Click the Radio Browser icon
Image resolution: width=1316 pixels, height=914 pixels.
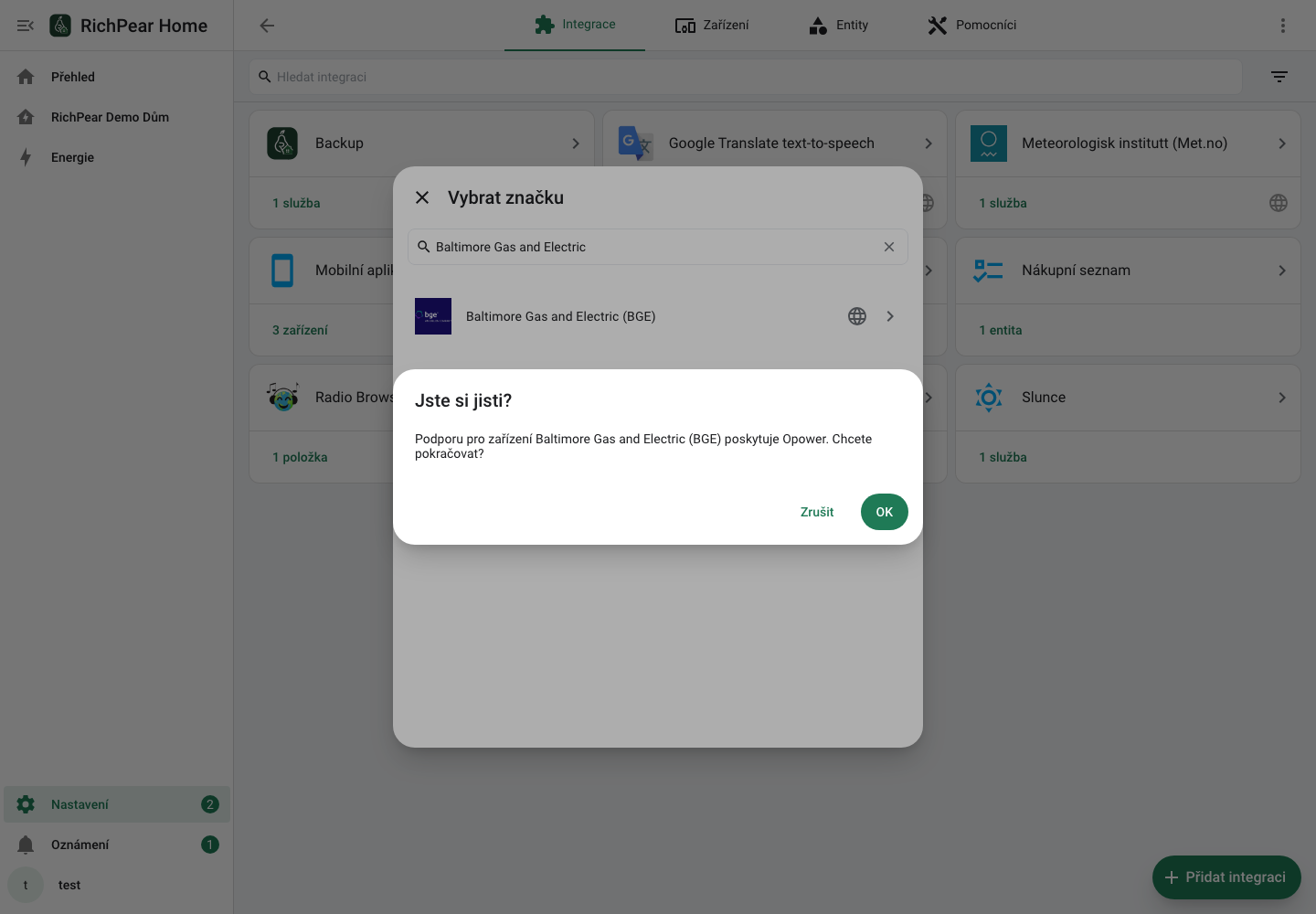pos(282,398)
